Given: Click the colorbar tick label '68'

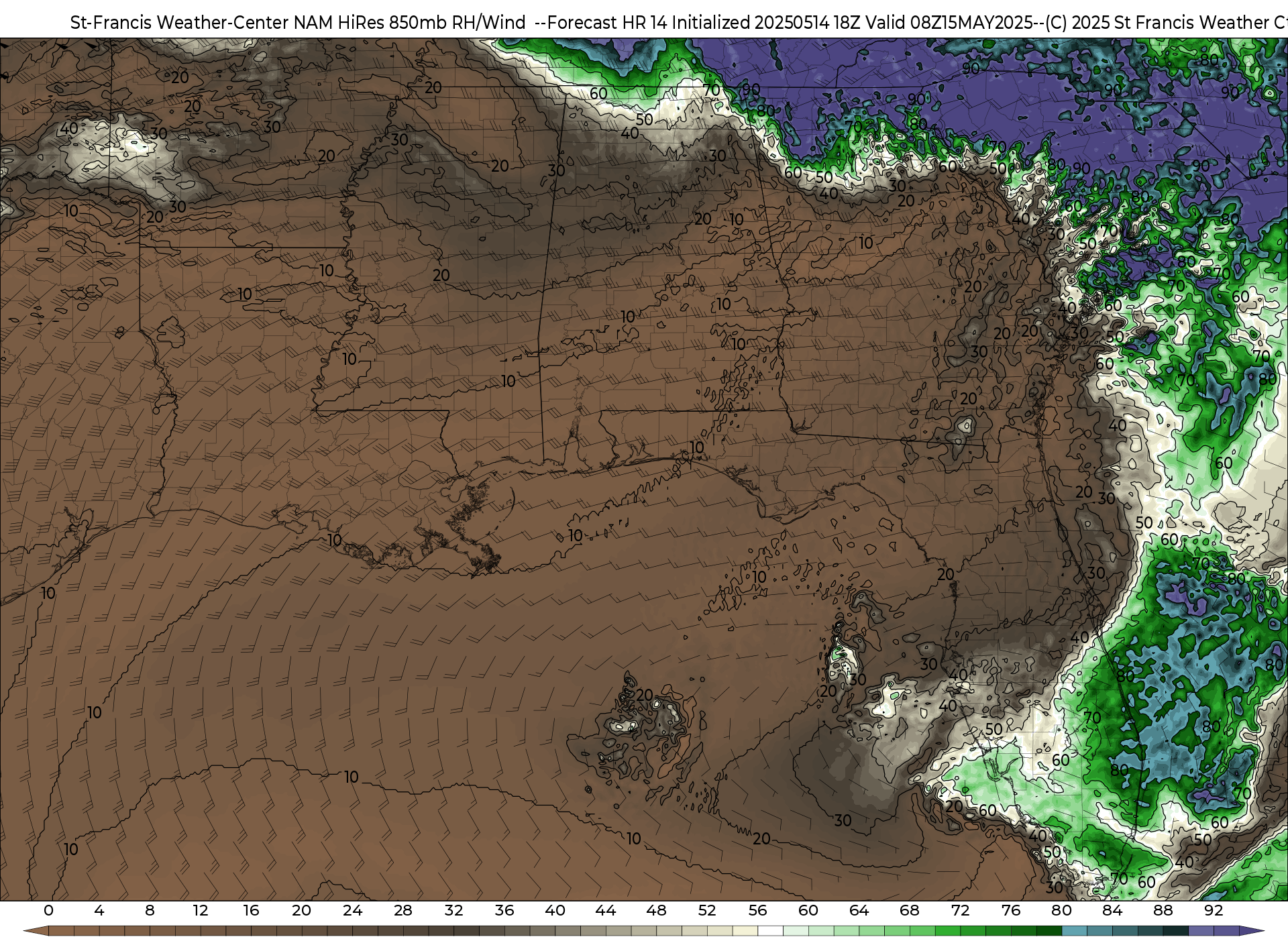Looking at the screenshot, I should [910, 910].
